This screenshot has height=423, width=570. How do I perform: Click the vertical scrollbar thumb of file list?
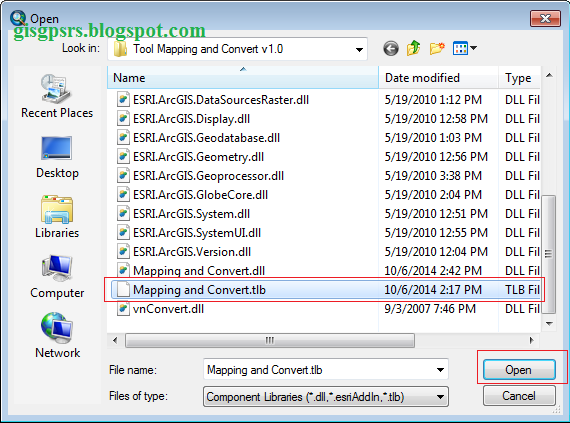[549, 254]
